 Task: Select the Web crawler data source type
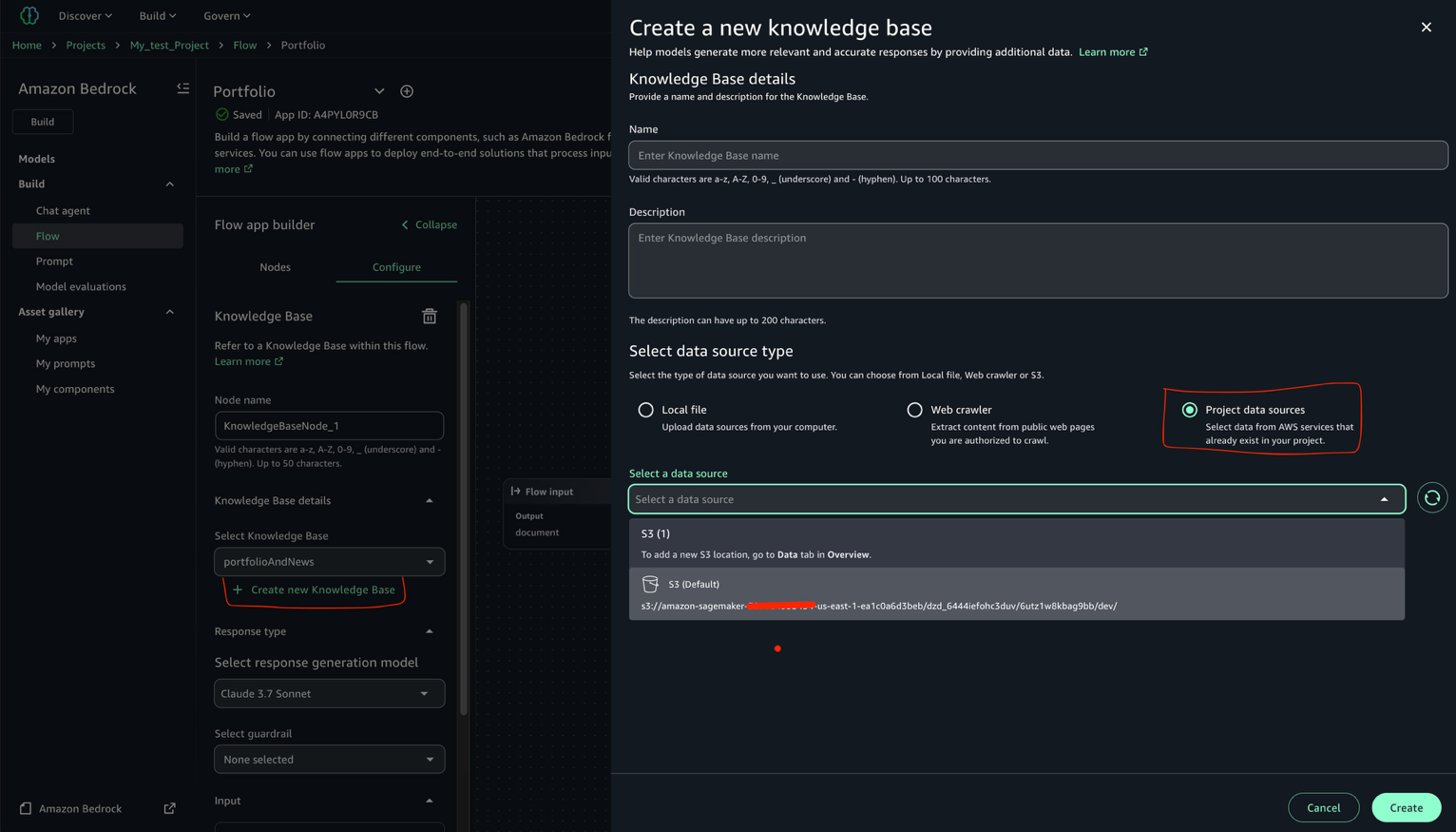(x=914, y=410)
